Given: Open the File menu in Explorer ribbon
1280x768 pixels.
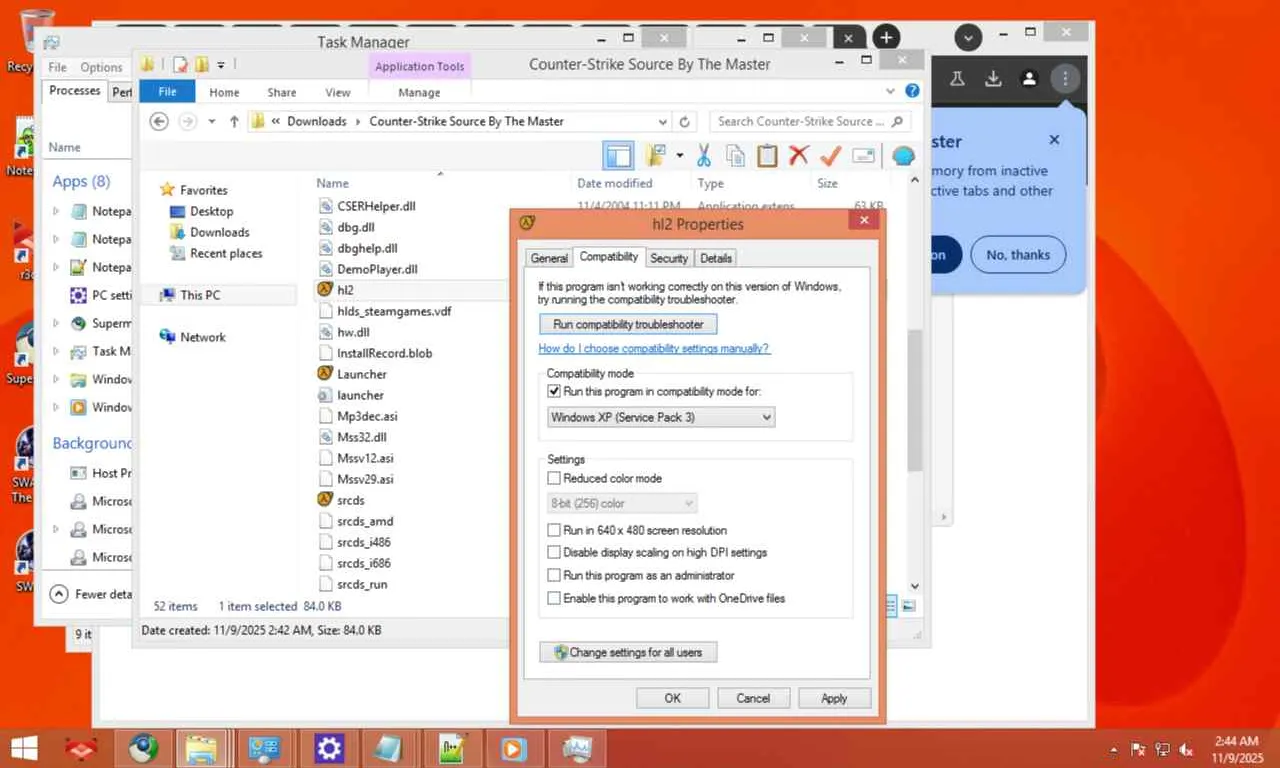Looking at the screenshot, I should click(x=167, y=92).
